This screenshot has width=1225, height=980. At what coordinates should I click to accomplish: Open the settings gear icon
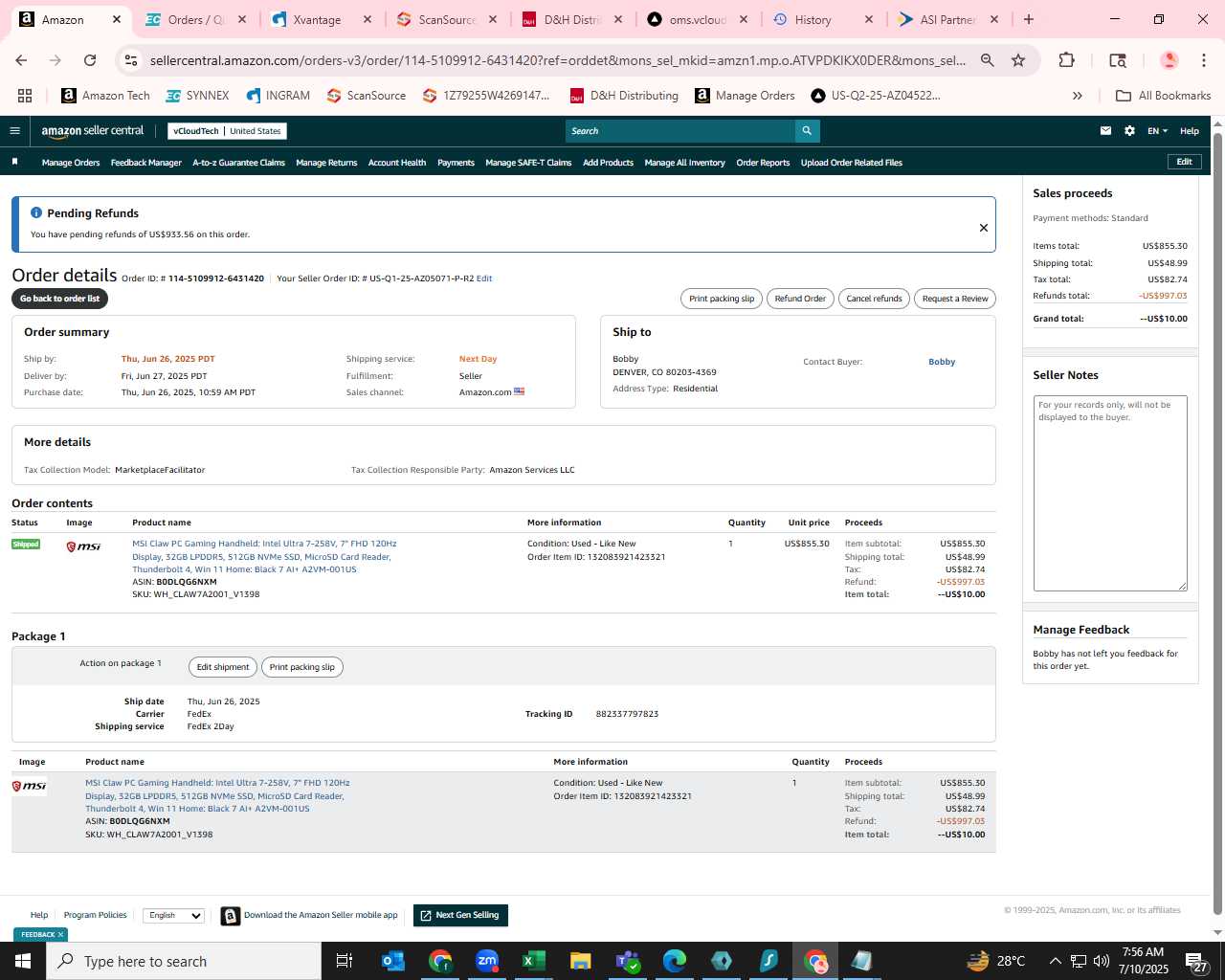(1129, 131)
